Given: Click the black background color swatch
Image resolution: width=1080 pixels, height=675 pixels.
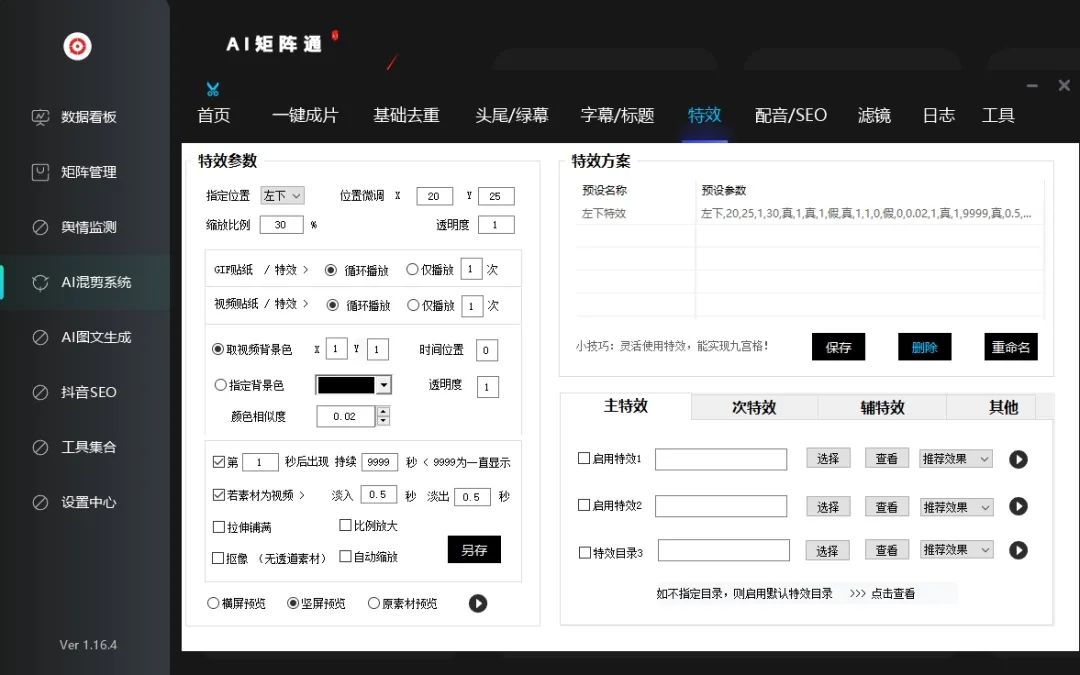Looking at the screenshot, I should click(346, 384).
